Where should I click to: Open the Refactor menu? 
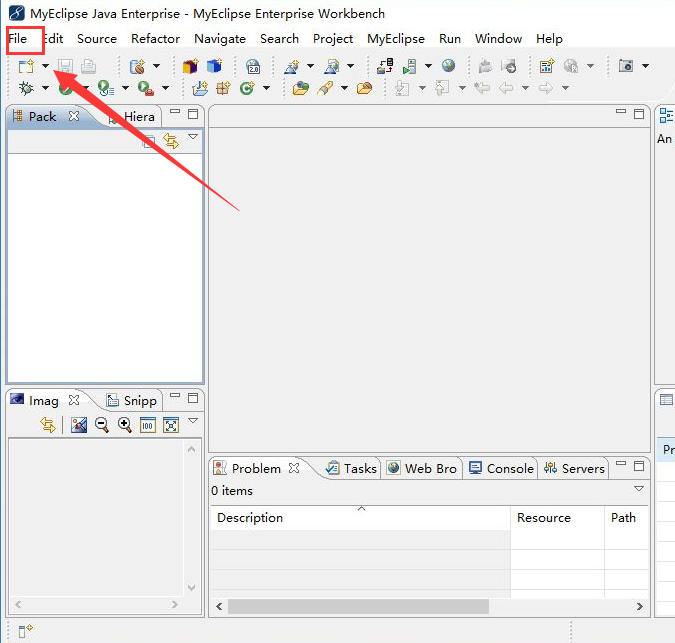pyautogui.click(x=155, y=39)
